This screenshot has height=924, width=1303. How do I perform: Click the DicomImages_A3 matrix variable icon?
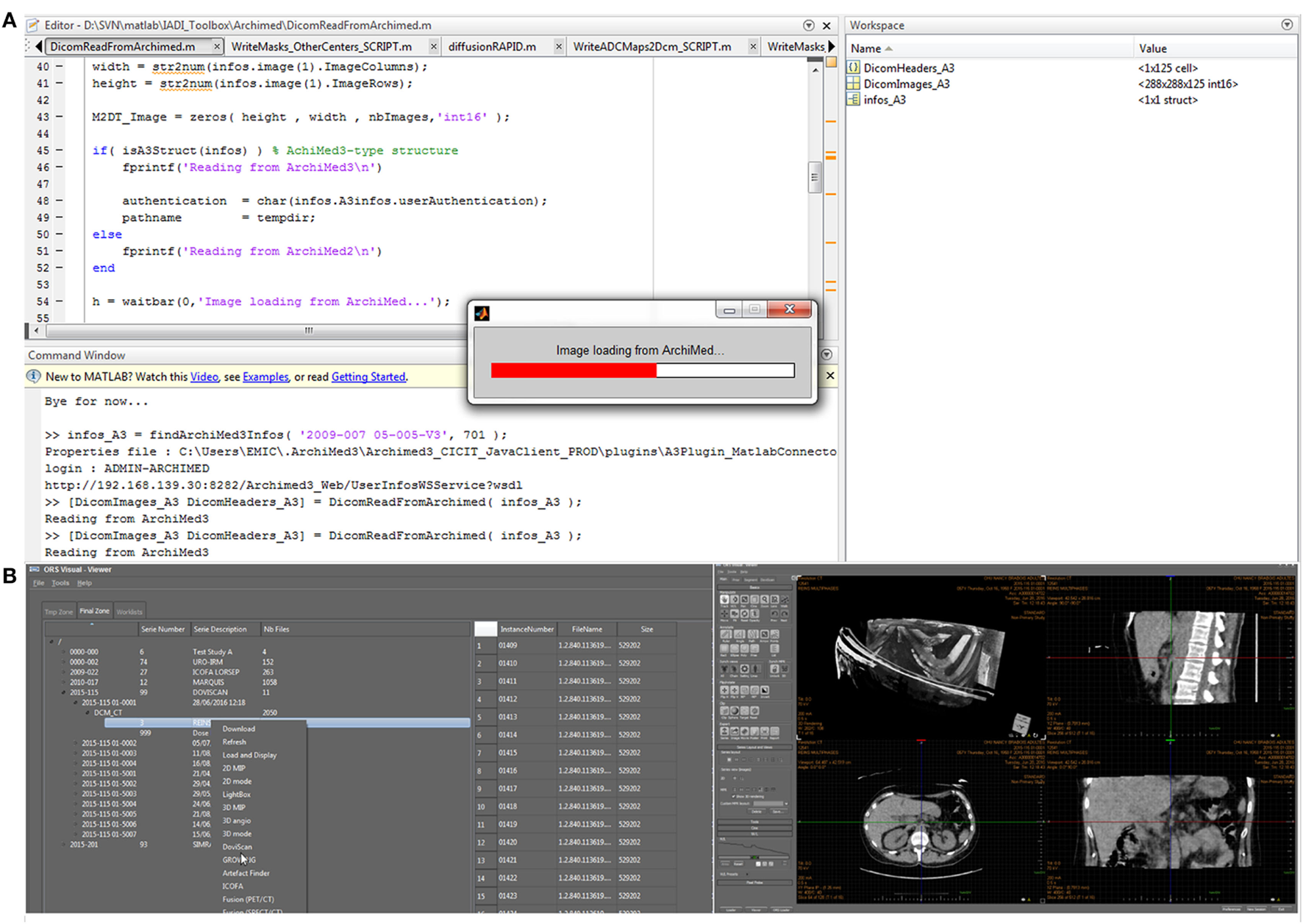coord(853,84)
